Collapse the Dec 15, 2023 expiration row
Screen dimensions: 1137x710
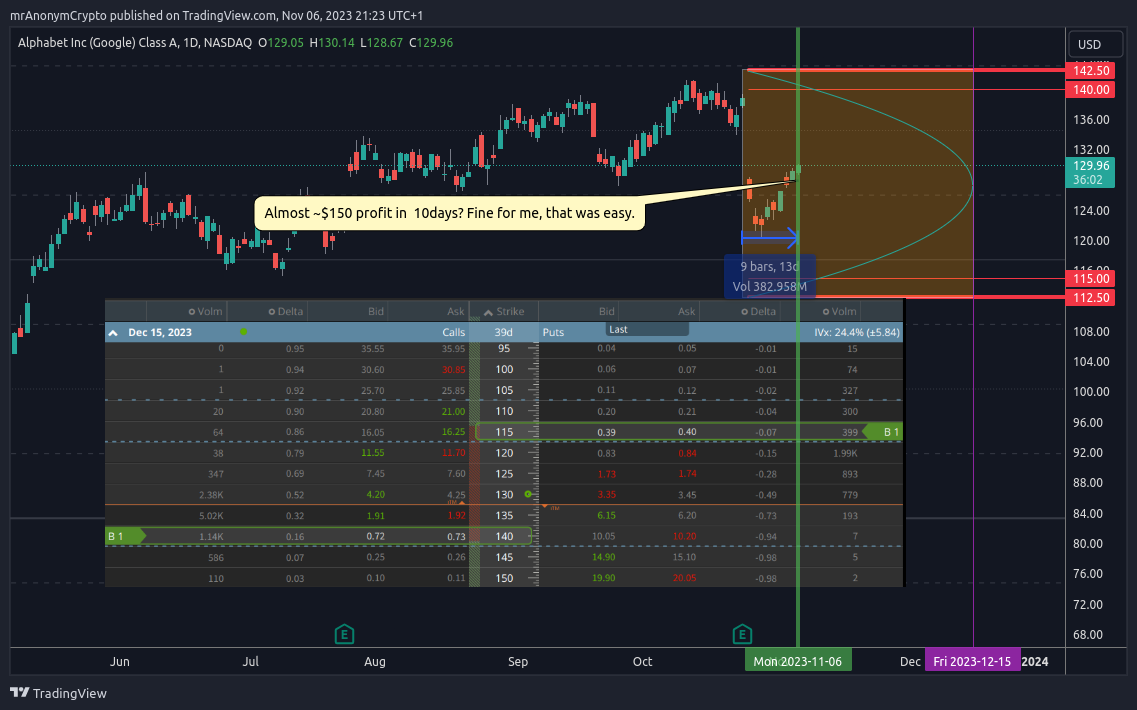tap(113, 333)
